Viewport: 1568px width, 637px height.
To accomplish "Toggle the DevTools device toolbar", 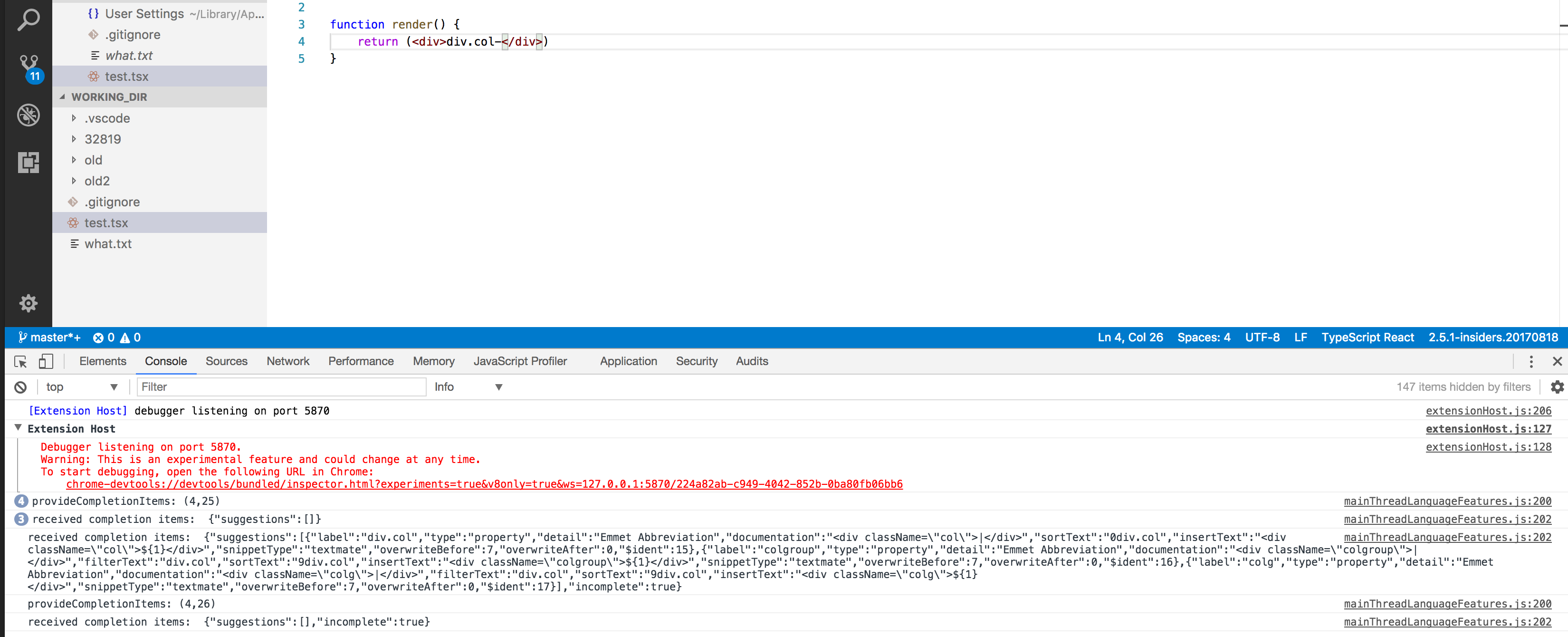I will pyautogui.click(x=46, y=361).
